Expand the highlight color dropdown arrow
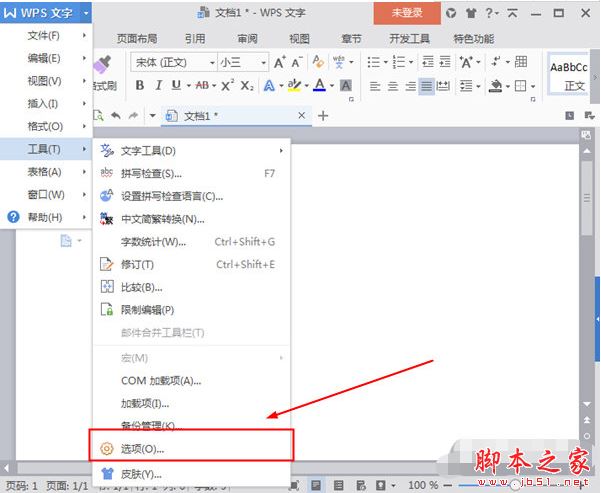This screenshot has width=601, height=493. click(x=307, y=86)
